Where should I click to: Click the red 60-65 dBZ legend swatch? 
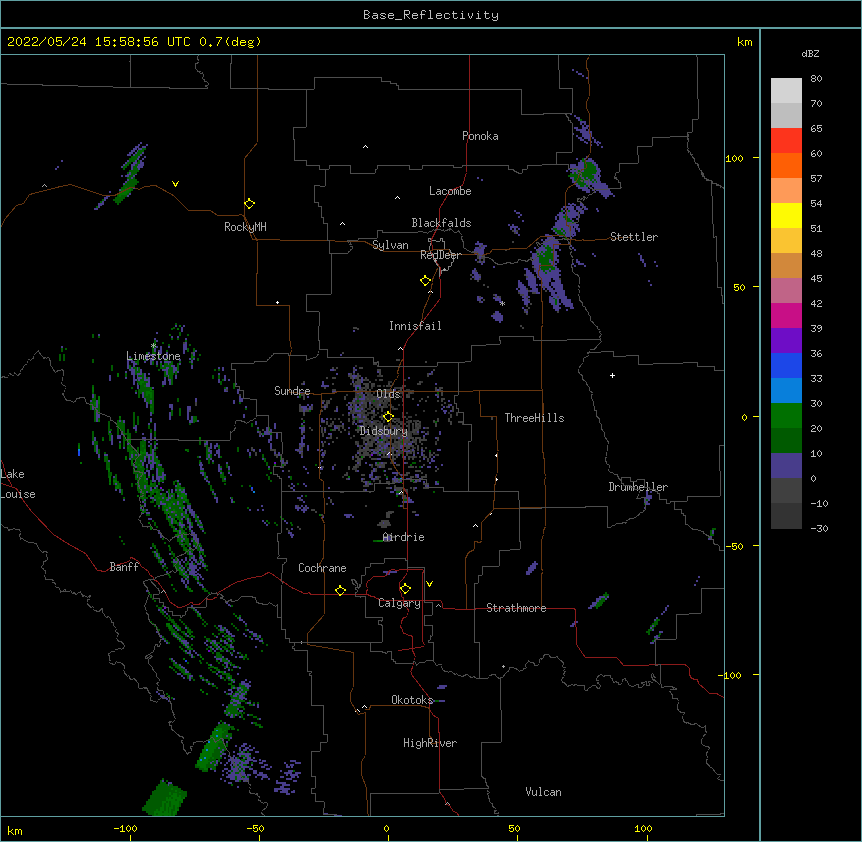pos(786,141)
